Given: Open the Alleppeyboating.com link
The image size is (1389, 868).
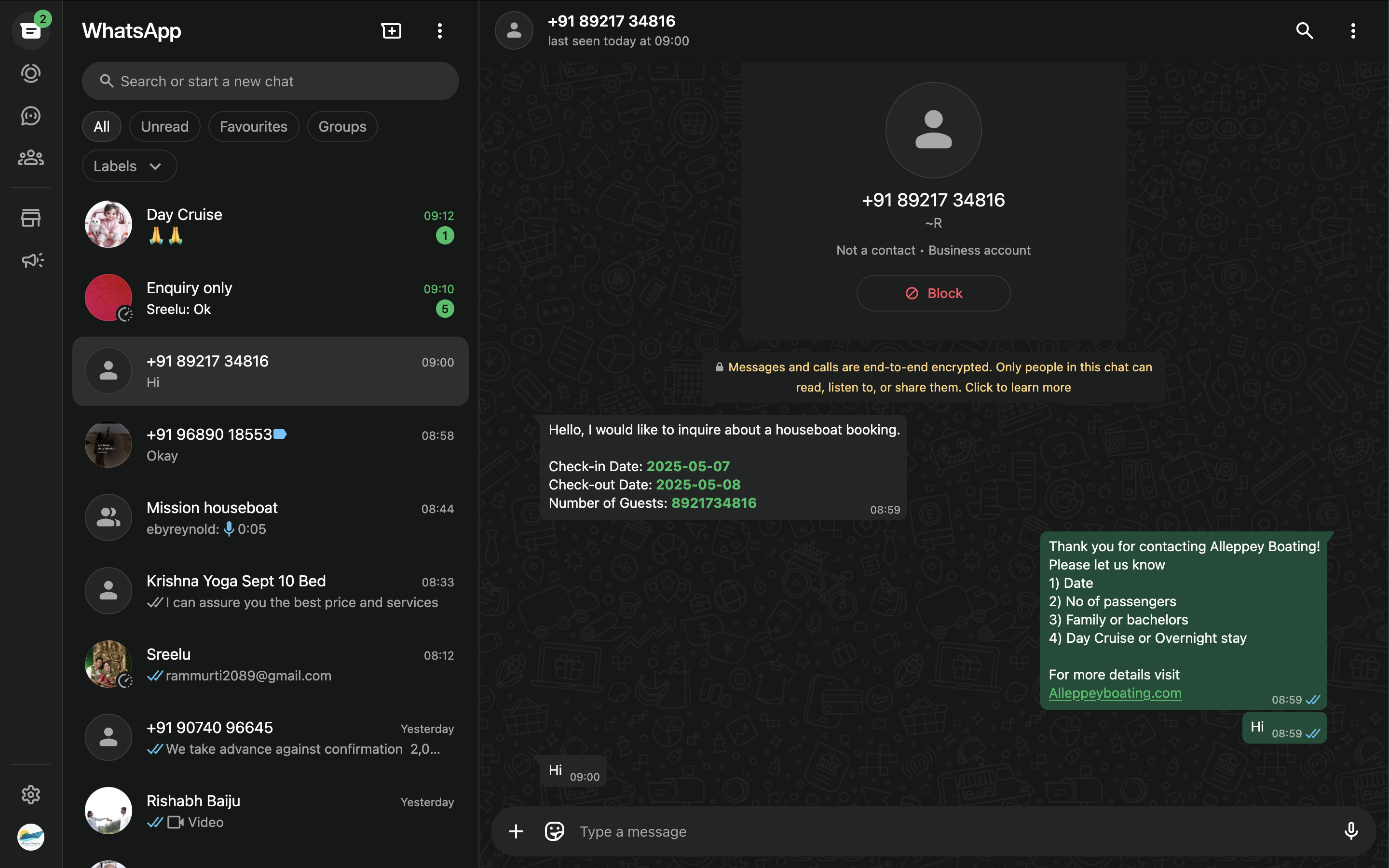Looking at the screenshot, I should 1115,693.
